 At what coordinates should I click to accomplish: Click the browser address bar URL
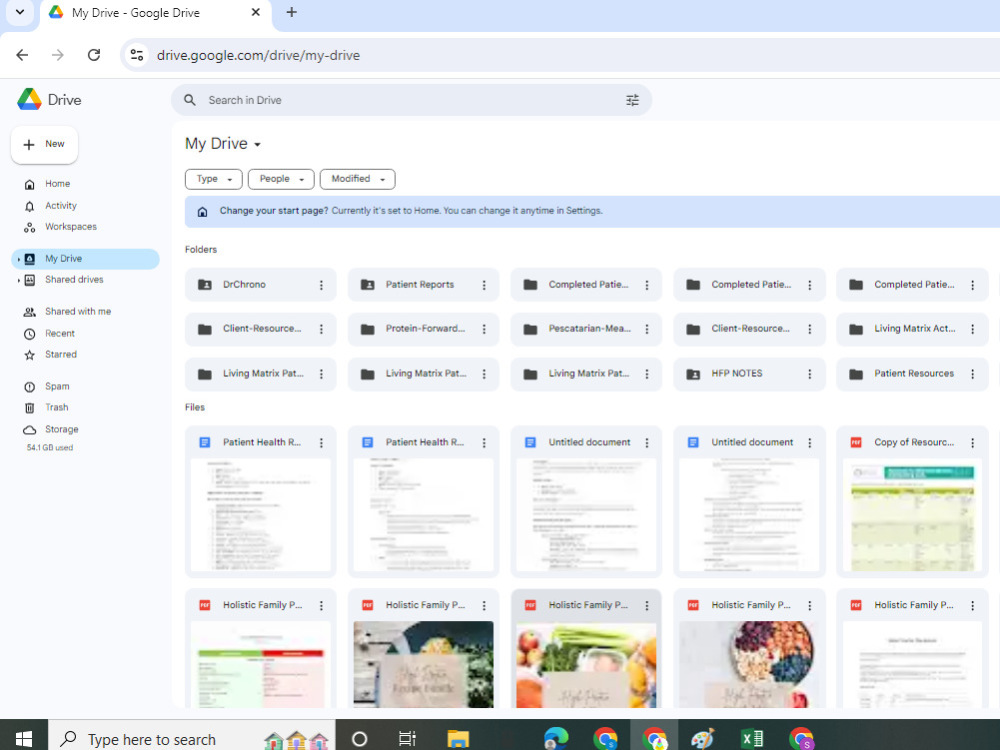pos(258,55)
